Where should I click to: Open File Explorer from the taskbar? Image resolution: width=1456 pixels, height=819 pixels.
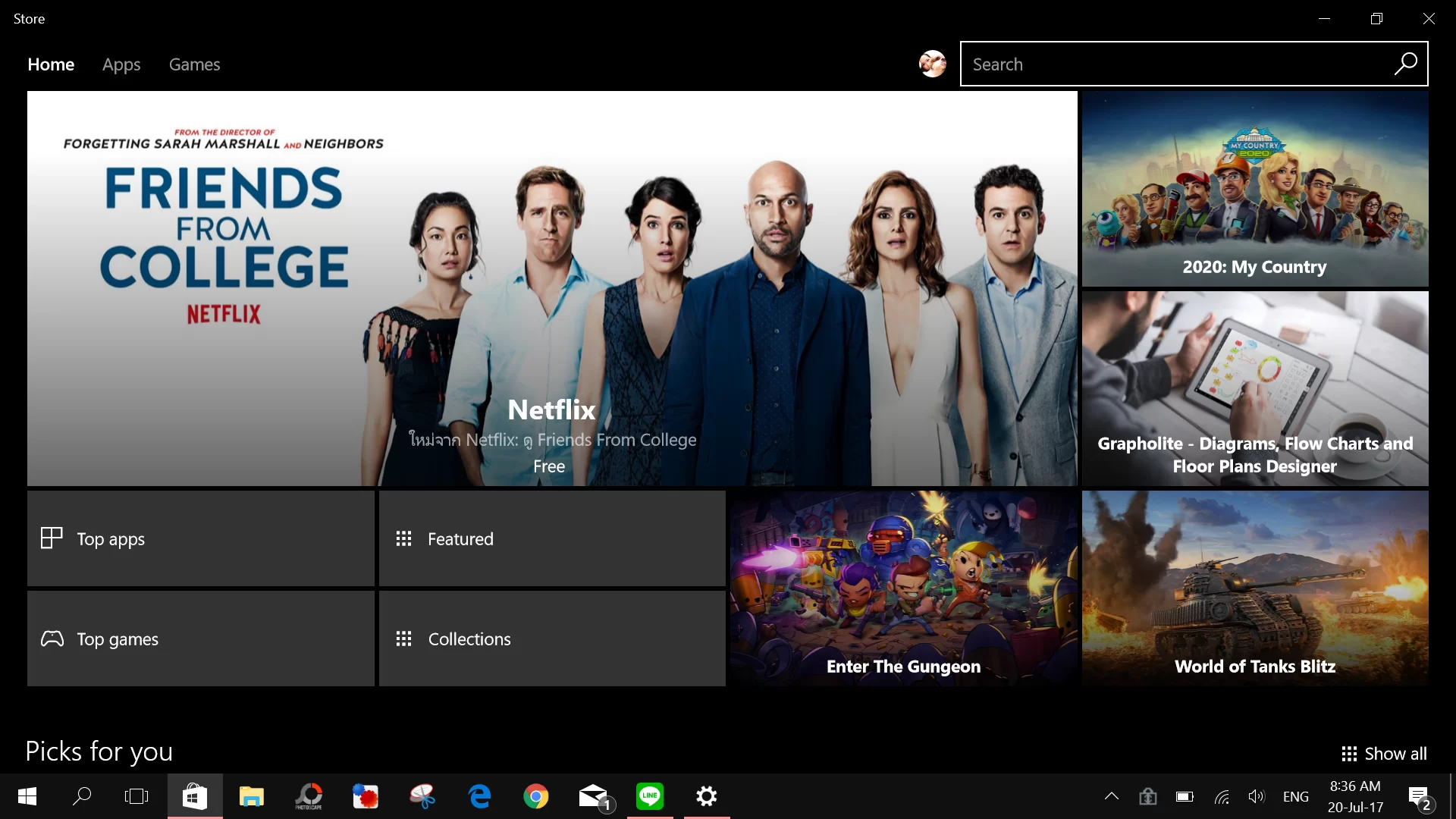(251, 796)
